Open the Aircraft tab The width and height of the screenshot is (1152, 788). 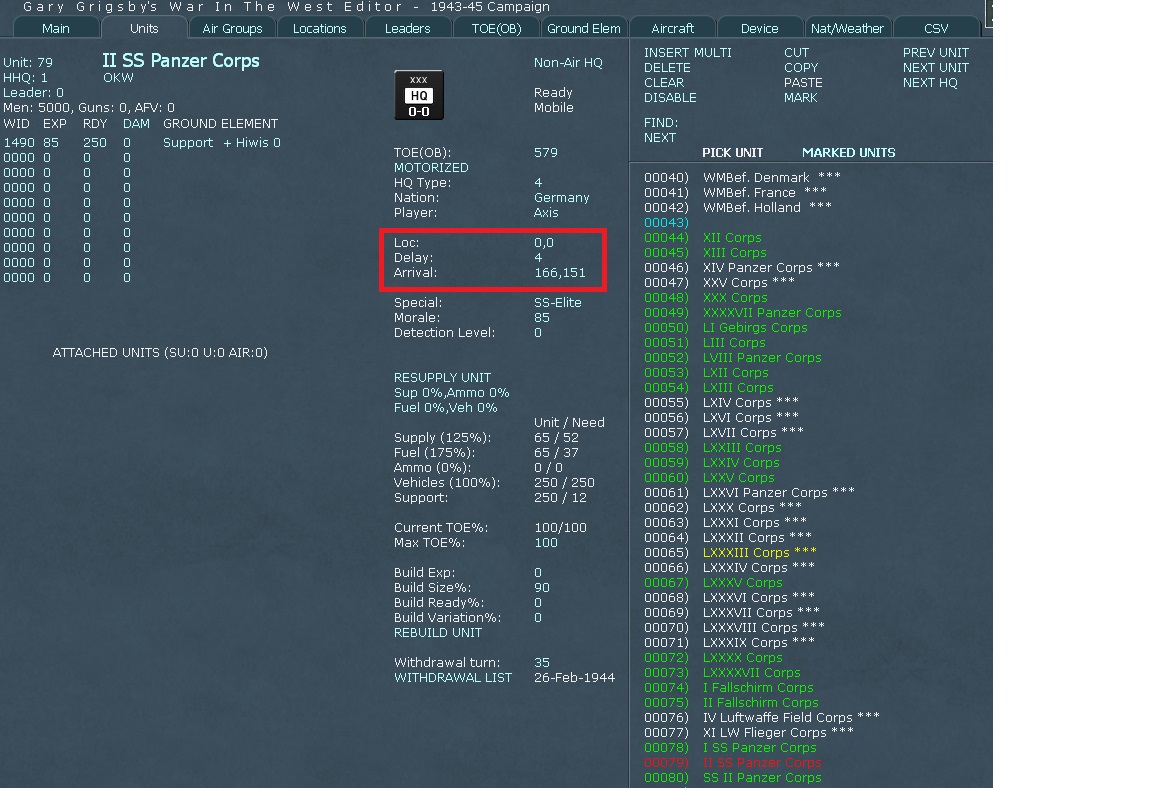[672, 29]
